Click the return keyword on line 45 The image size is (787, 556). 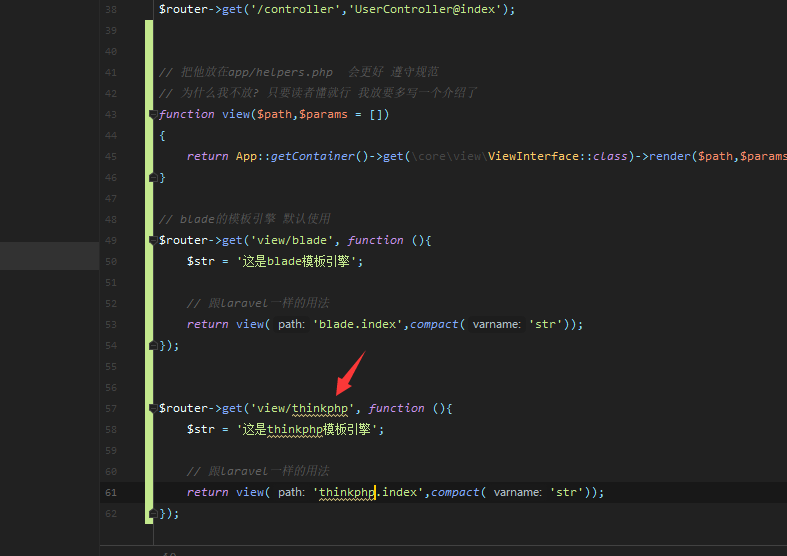207,157
